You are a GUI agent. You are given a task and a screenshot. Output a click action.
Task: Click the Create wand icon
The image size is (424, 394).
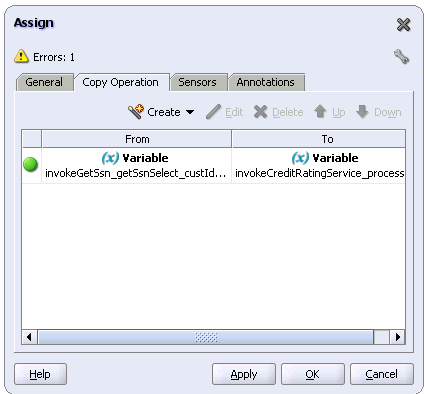pos(136,112)
